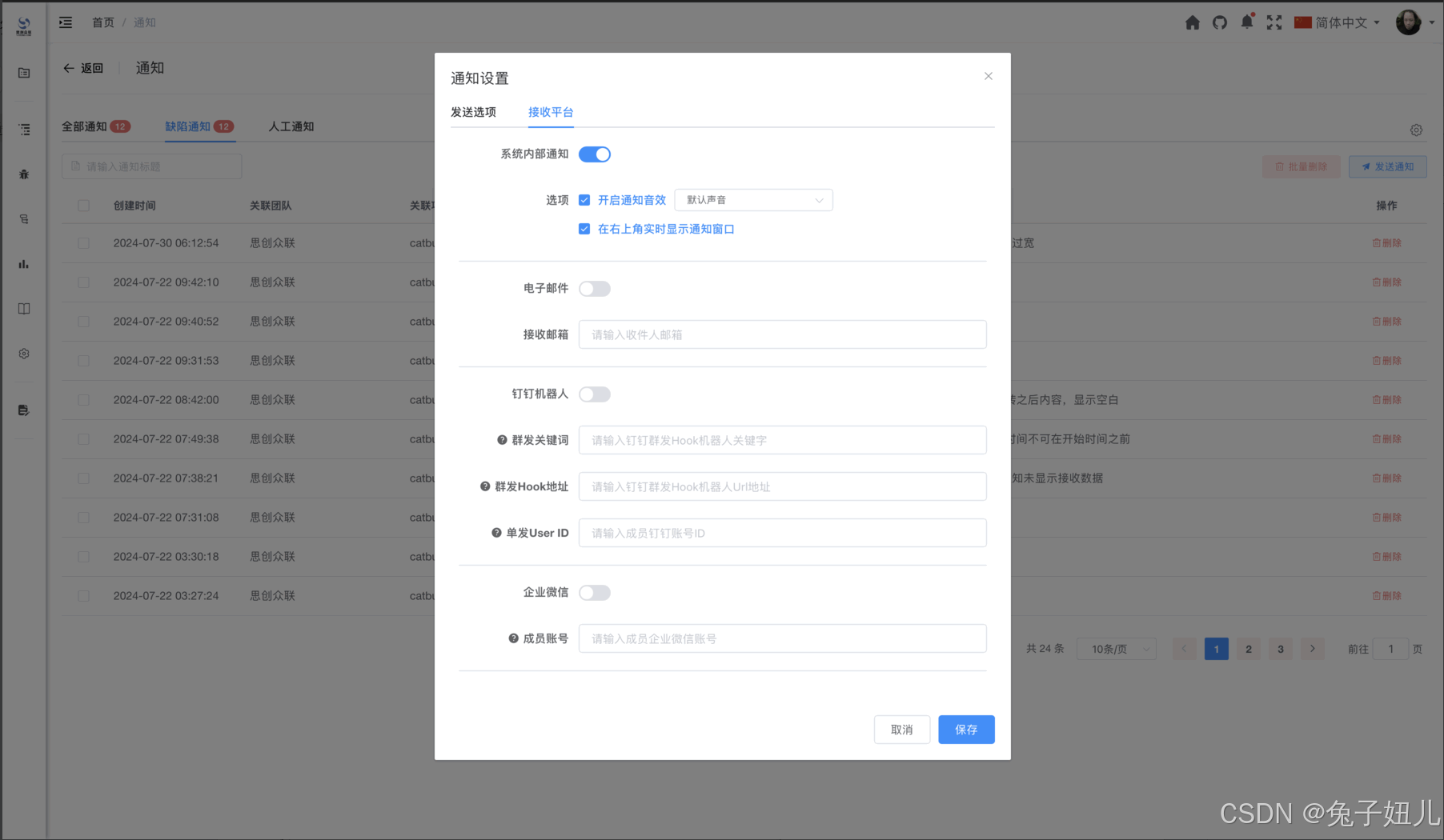The image size is (1444, 840).
Task: Toggle off 系统内部通知 switch
Action: 595,154
